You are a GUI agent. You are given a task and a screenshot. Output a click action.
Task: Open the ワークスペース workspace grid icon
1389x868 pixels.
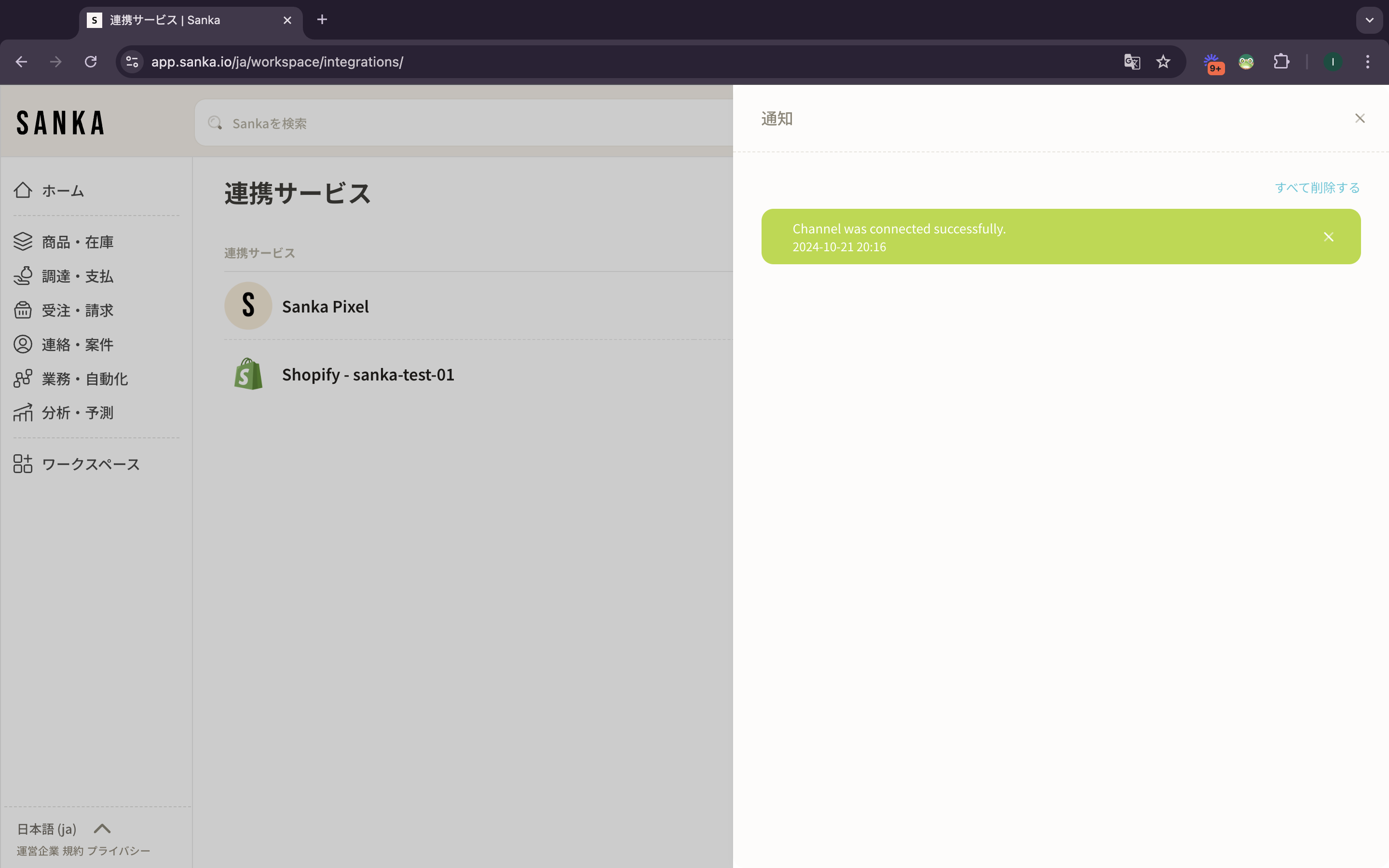click(x=23, y=464)
